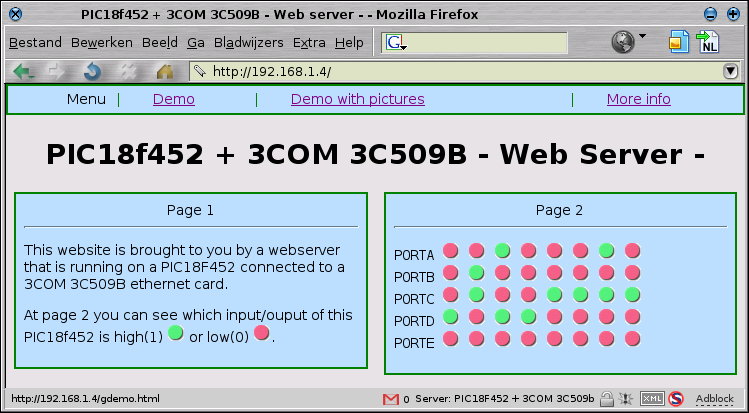Click the PORTA label
Viewport: 749px width, 413px height.
pyautogui.click(x=414, y=256)
